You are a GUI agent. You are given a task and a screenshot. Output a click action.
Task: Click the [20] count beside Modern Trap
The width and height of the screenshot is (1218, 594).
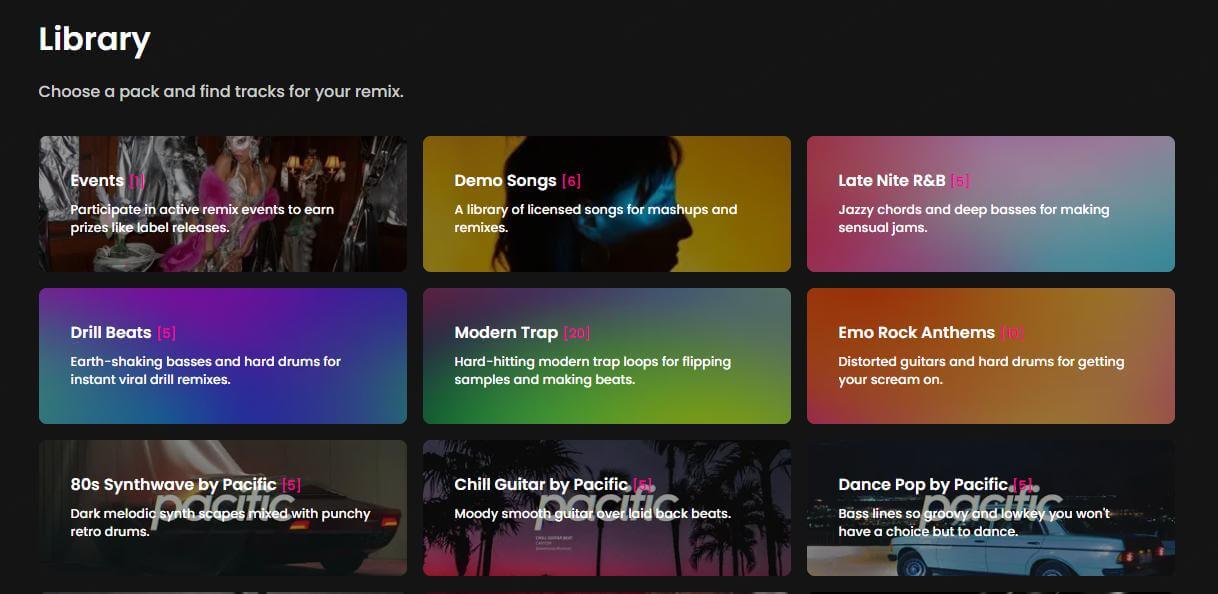click(577, 333)
